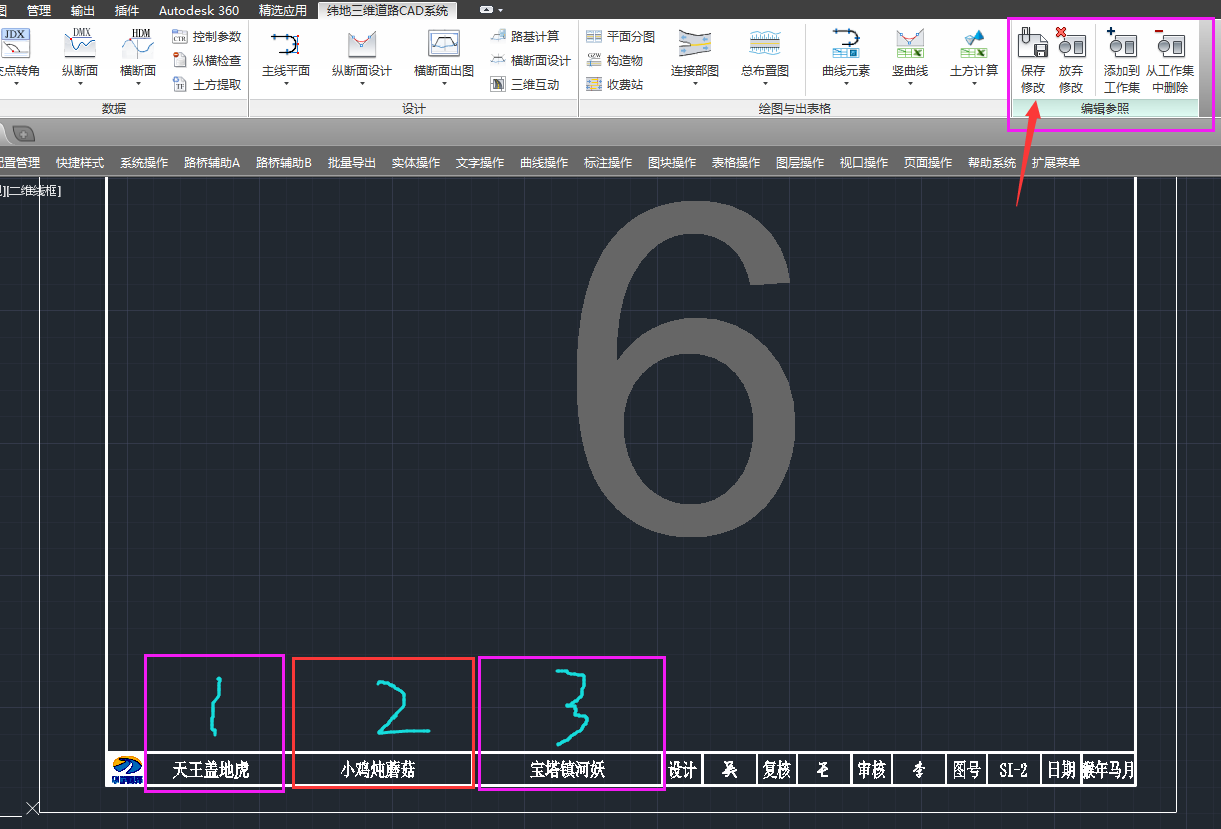The height and width of the screenshot is (829, 1221).
Task: Open the 批量导出 menu
Action: pyautogui.click(x=352, y=163)
